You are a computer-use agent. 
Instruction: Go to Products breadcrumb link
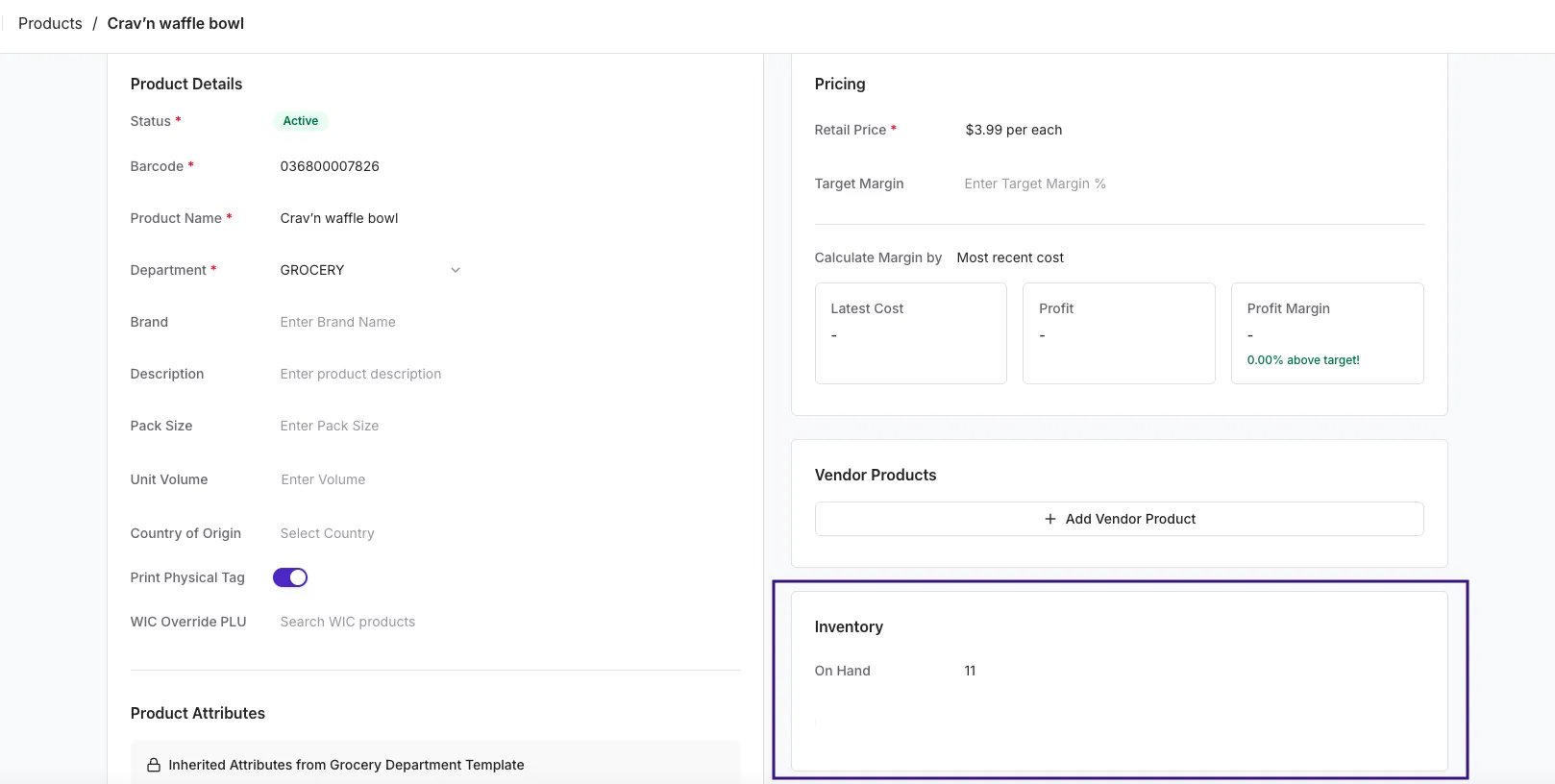pyautogui.click(x=50, y=23)
